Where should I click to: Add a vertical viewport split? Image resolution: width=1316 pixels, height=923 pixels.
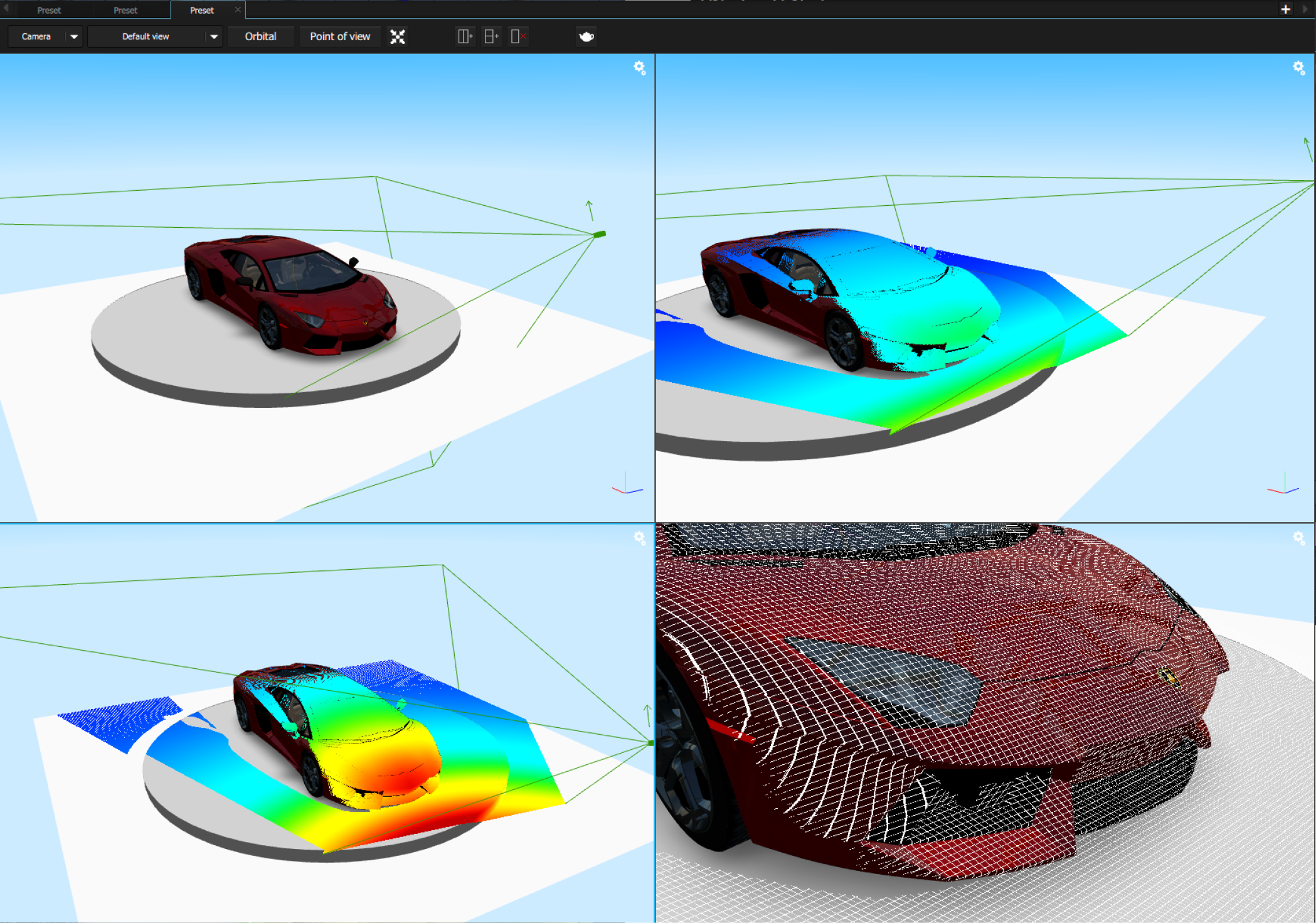click(465, 37)
